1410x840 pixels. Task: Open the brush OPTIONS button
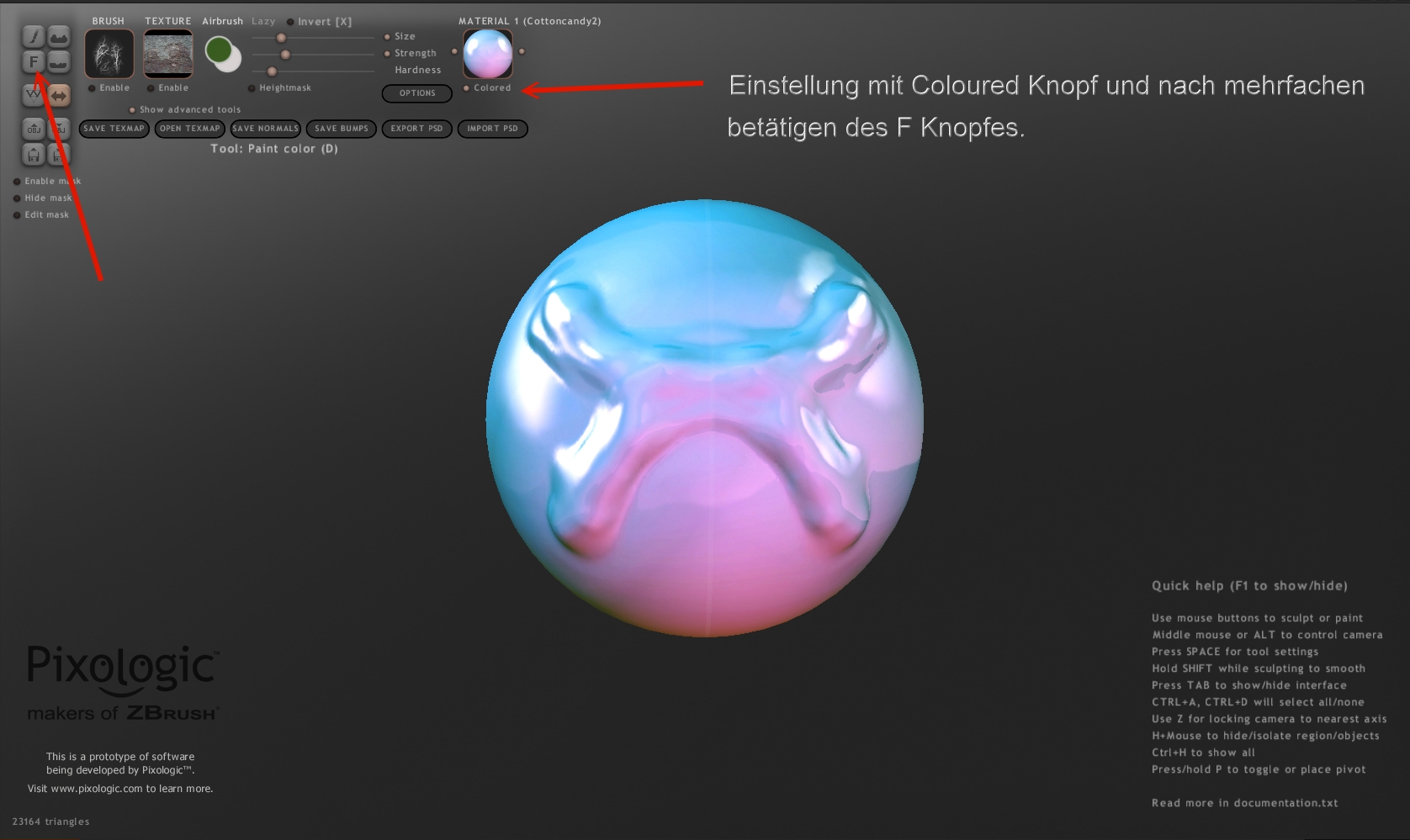tap(417, 93)
